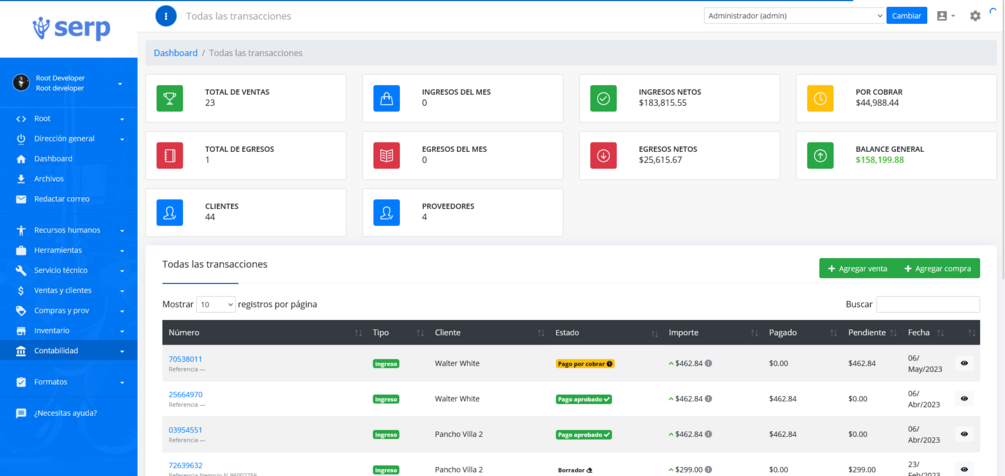This screenshot has height=476, width=1005.
Task: Open the Administrador (admin) role dropdown
Action: [x=794, y=16]
